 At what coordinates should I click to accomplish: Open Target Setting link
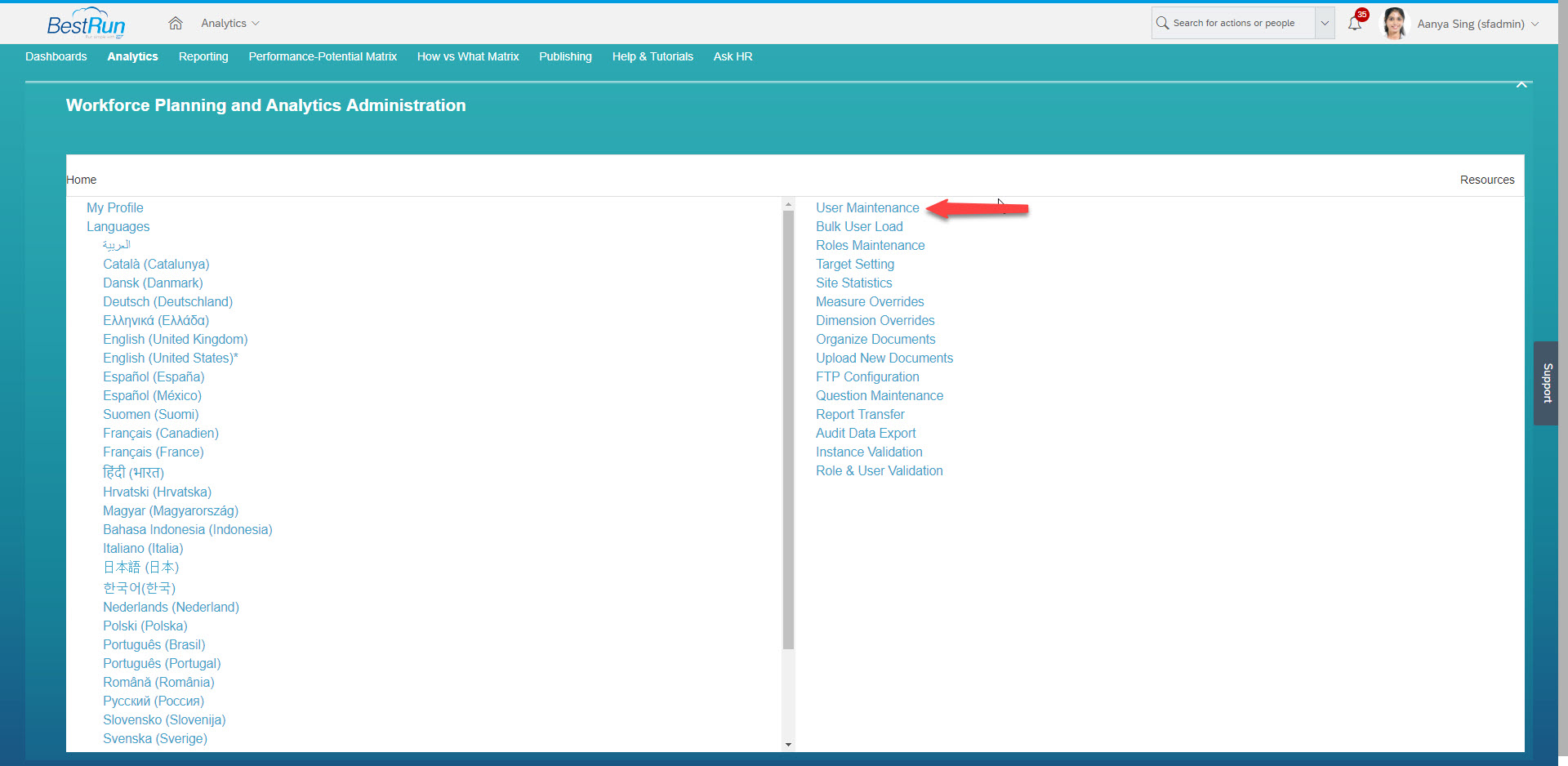click(x=855, y=264)
